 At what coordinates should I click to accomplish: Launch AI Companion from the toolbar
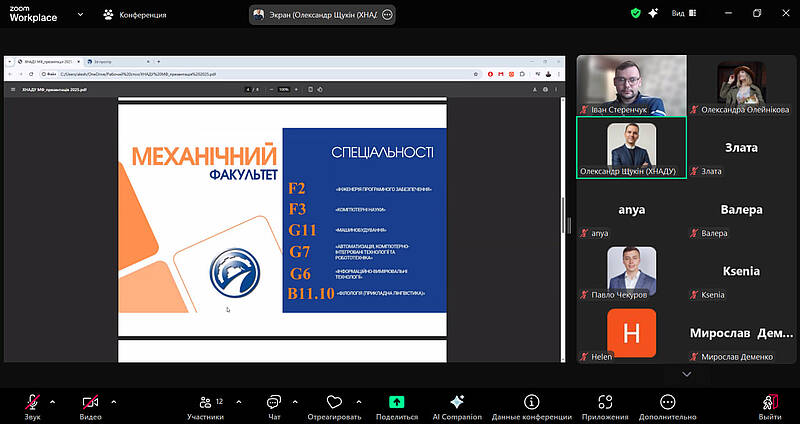coord(457,401)
